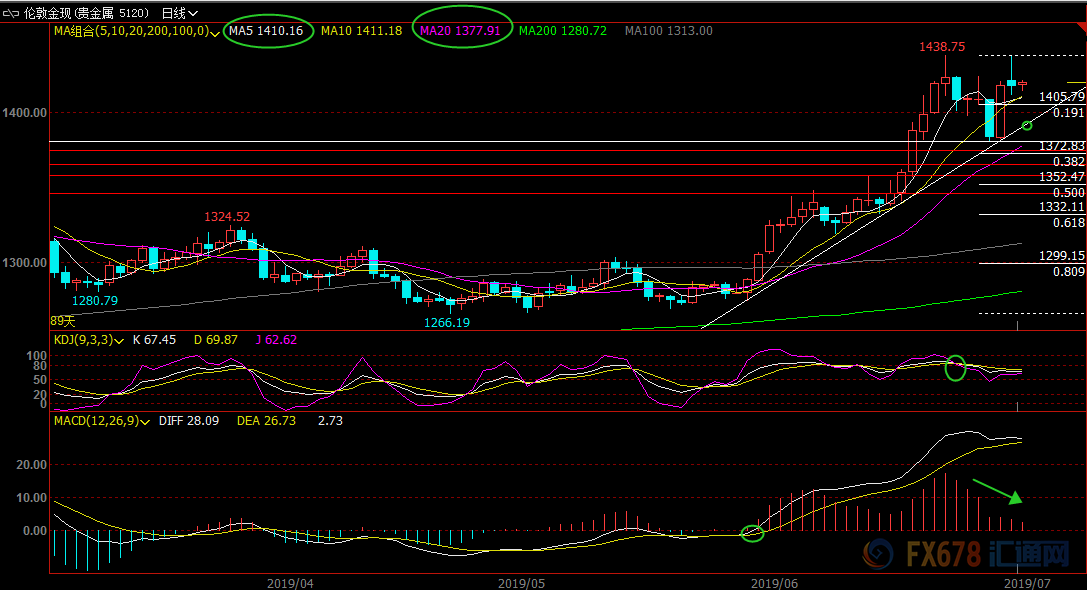This screenshot has width=1087, height=590.
Task: Click the MACD axis value 10.00
Action: 32,498
